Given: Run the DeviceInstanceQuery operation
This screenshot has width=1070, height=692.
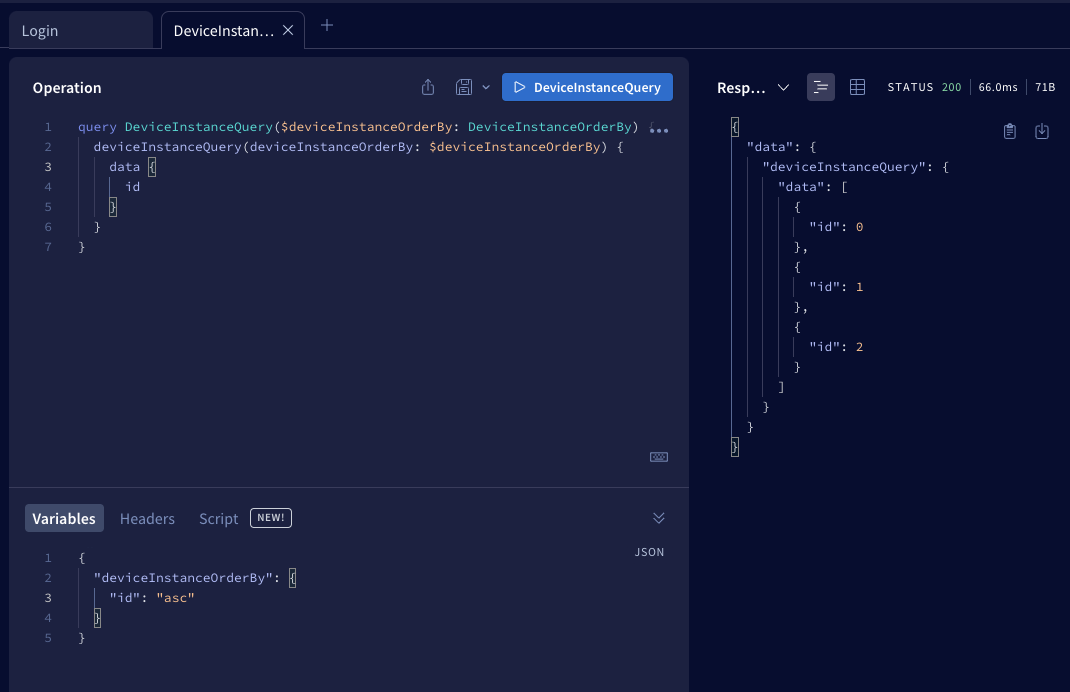Looking at the screenshot, I should pos(587,87).
